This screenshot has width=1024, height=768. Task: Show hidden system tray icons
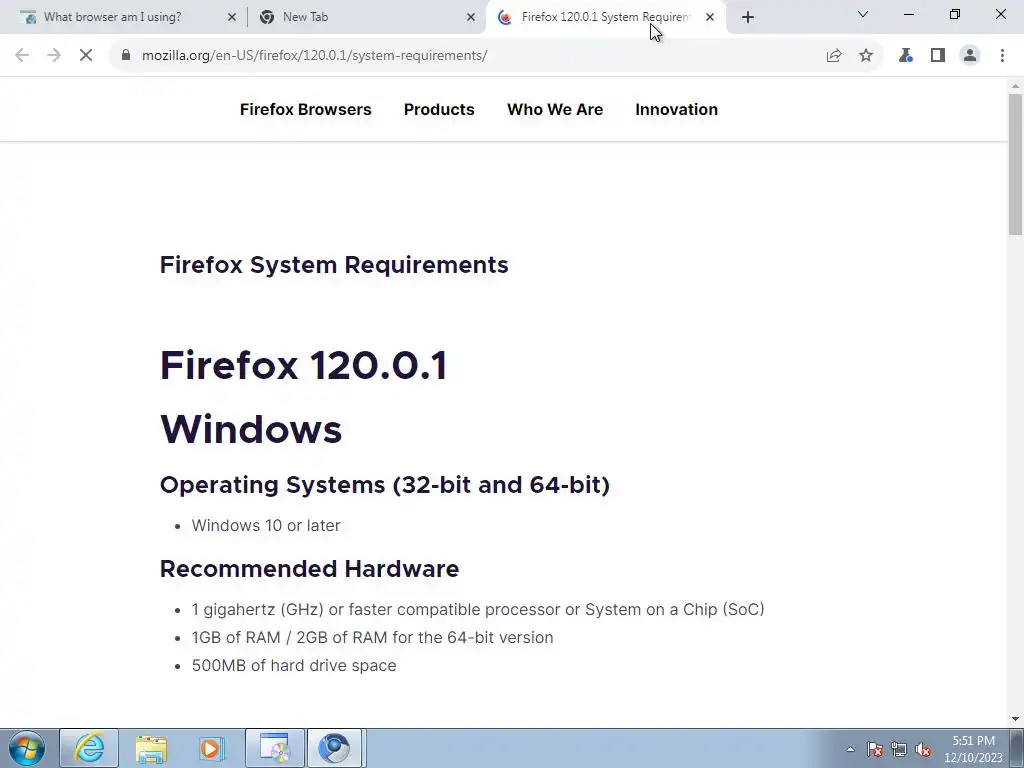(x=850, y=749)
